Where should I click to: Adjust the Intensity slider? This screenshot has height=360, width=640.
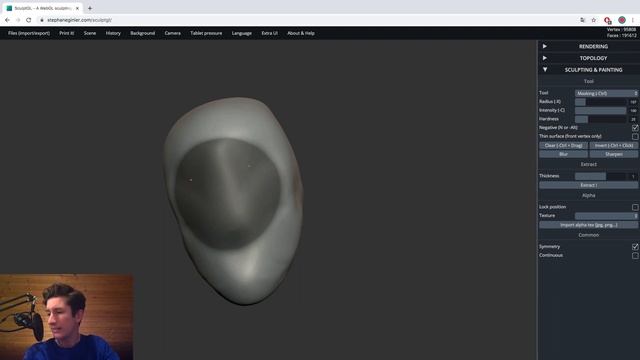tap(600, 111)
